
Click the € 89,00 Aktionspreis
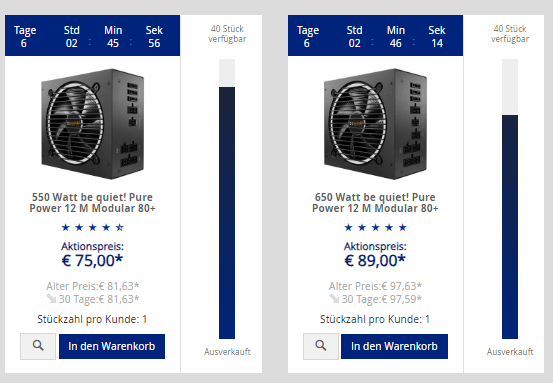(375, 261)
